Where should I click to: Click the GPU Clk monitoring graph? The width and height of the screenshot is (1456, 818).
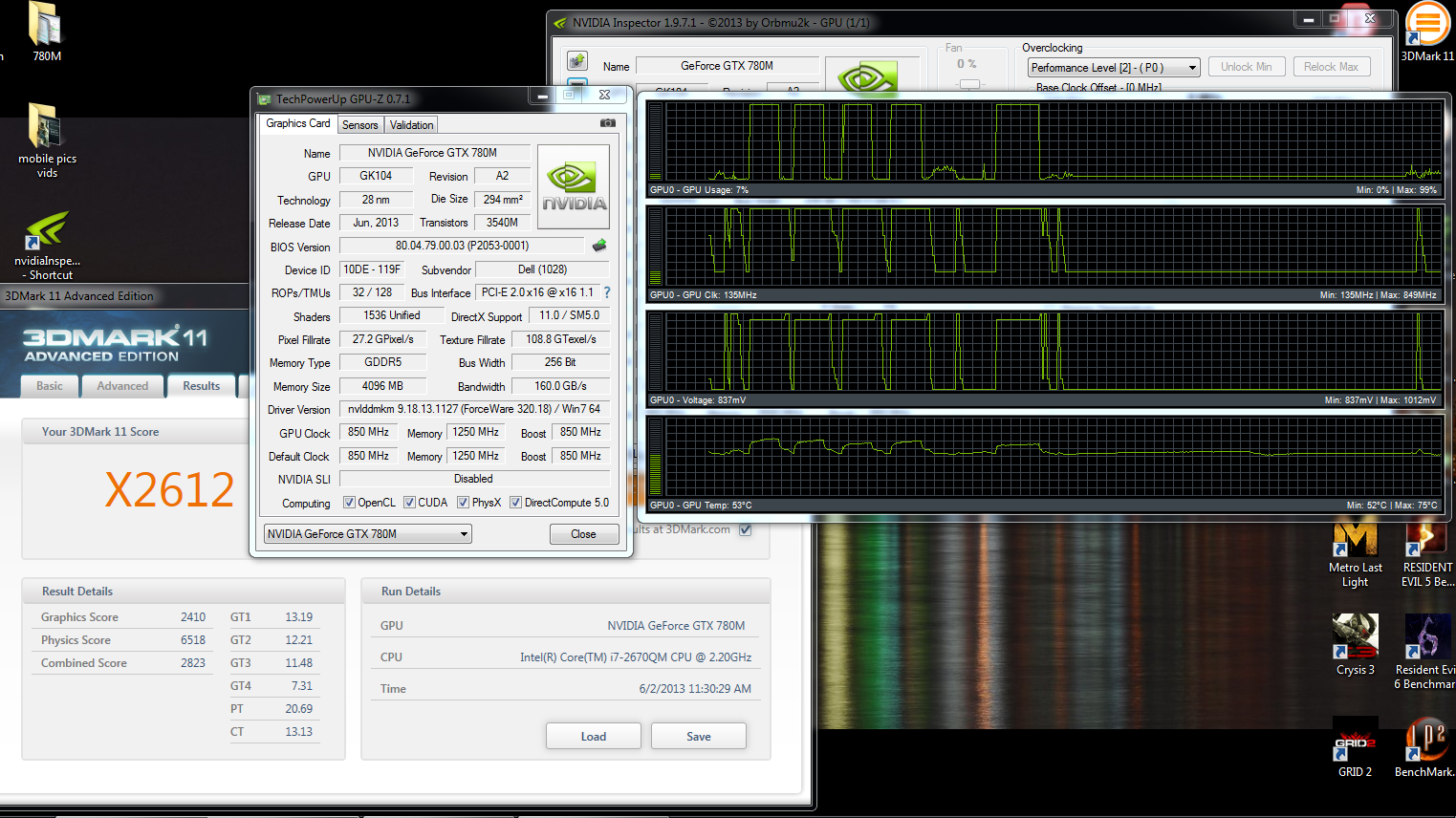[x=1053, y=247]
